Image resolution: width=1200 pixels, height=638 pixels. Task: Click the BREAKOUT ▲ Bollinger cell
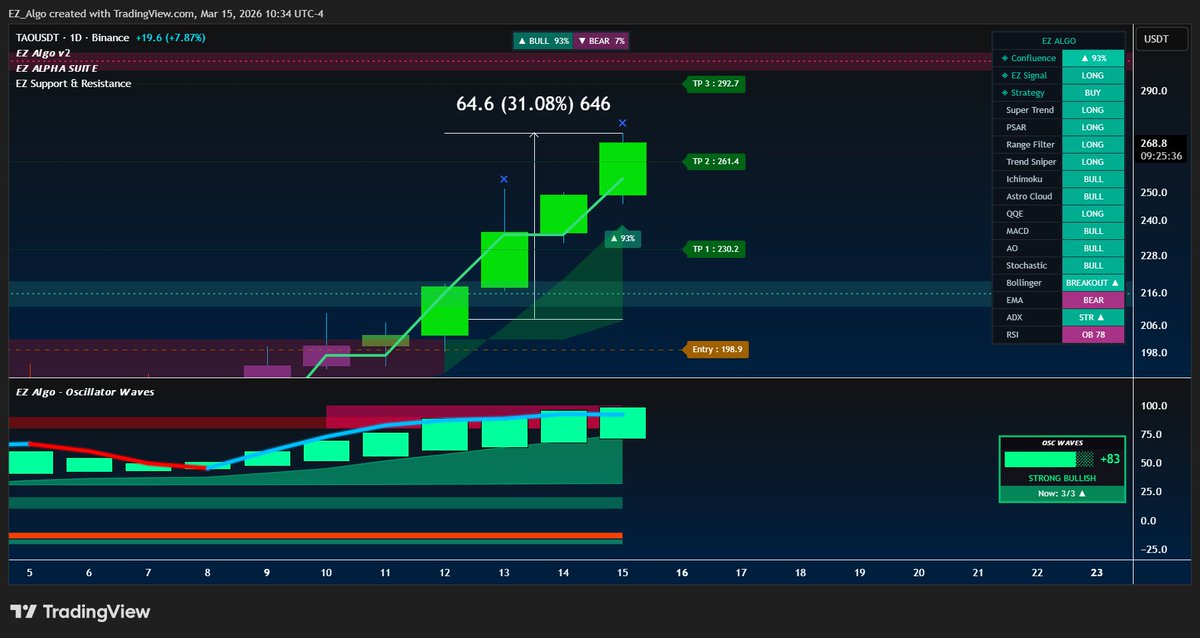[1093, 283]
